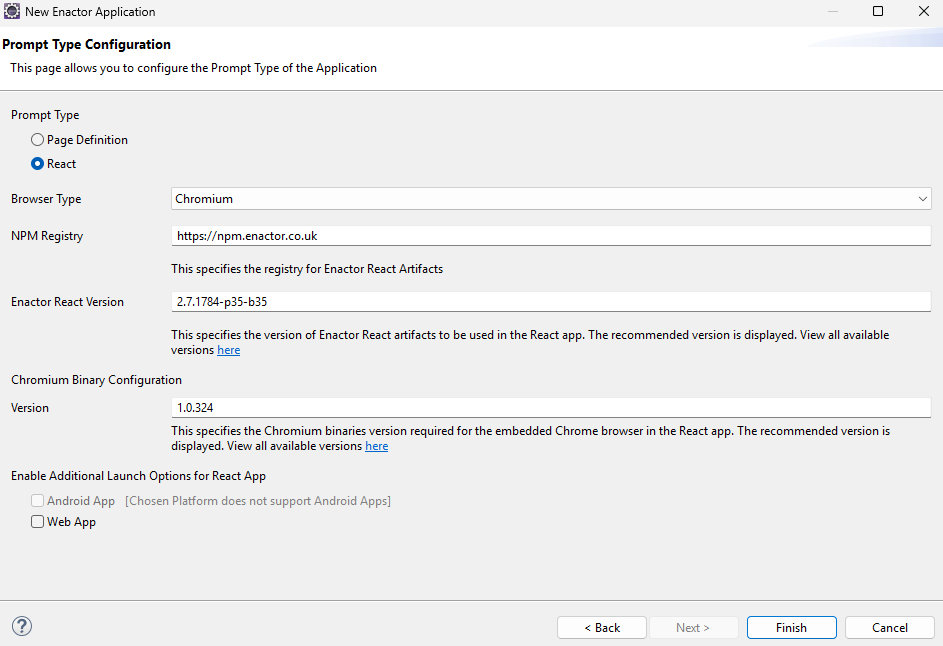
Task: Click the greyed-out Android App checkbox
Action: [x=38, y=501]
